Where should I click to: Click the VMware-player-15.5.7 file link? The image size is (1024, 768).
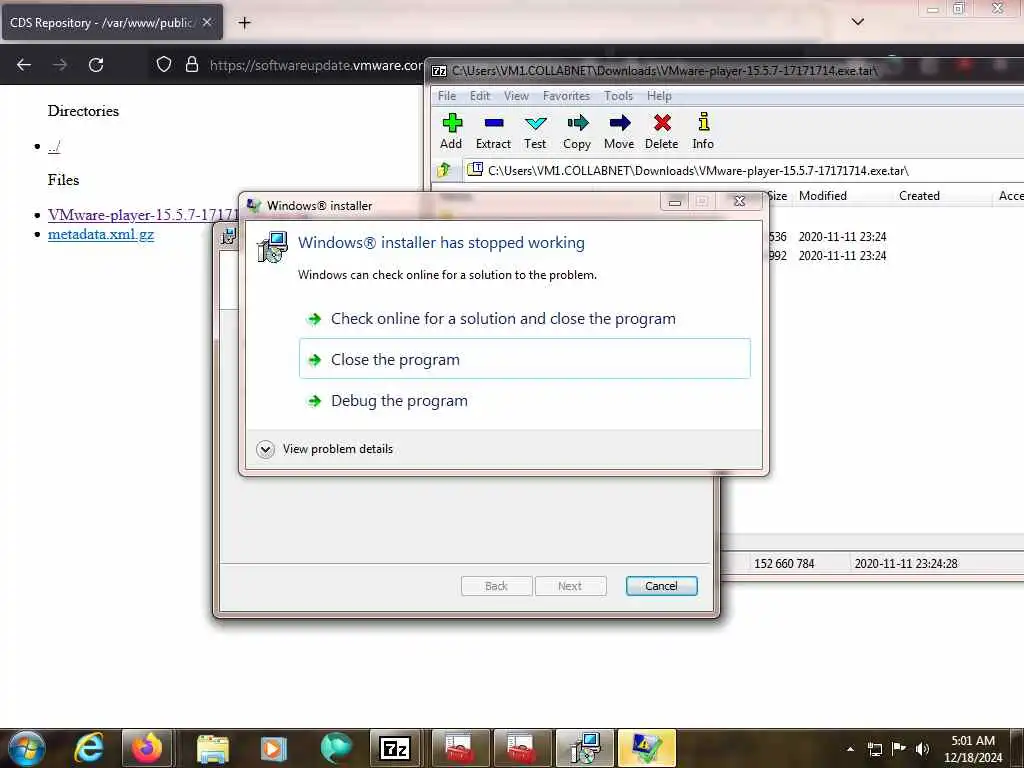pyautogui.click(x=143, y=215)
